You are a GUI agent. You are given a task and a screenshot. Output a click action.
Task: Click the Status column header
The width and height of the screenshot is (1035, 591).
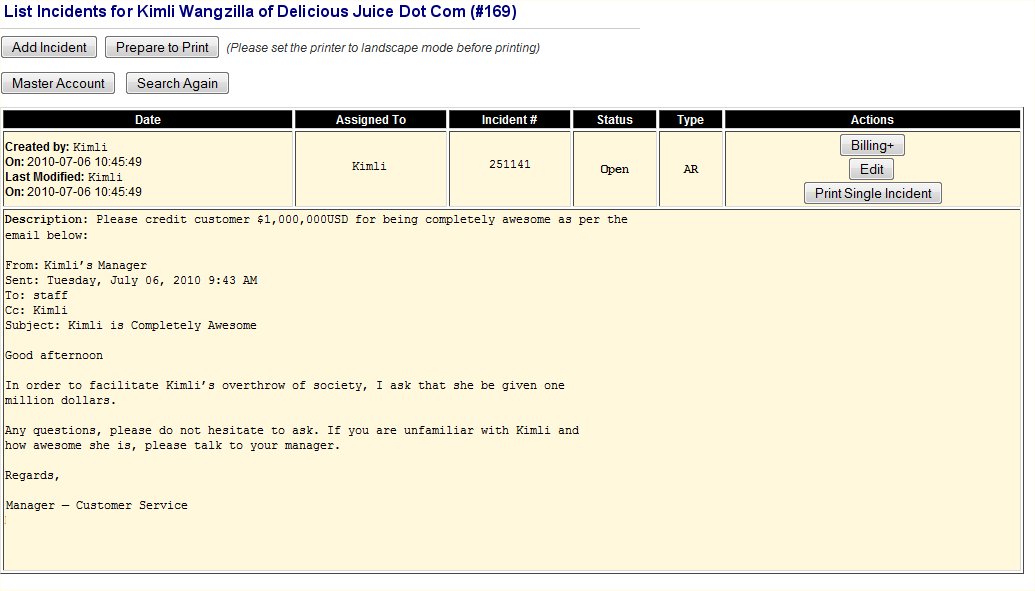tap(614, 120)
